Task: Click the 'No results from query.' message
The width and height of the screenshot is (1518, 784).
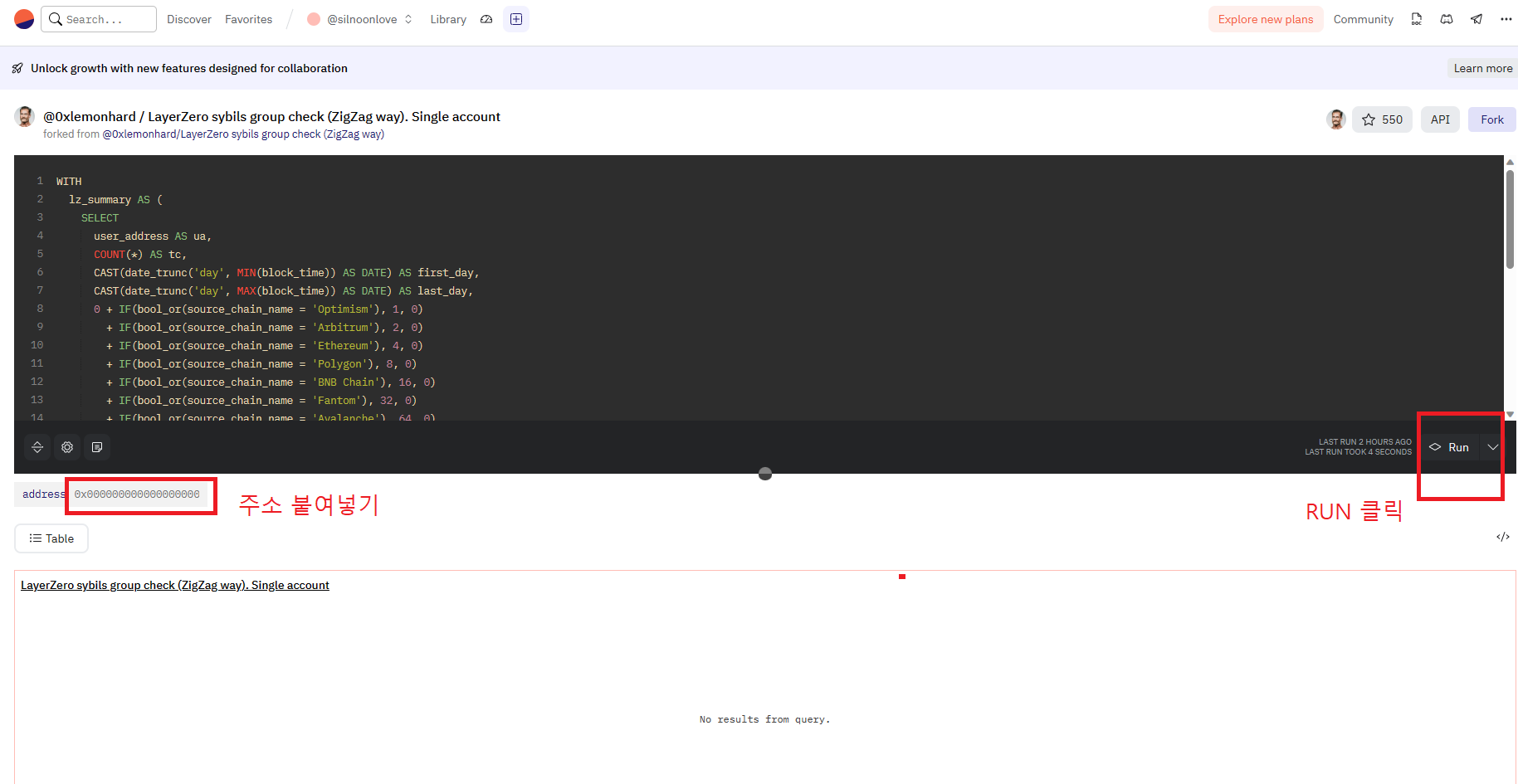Action: [764, 719]
